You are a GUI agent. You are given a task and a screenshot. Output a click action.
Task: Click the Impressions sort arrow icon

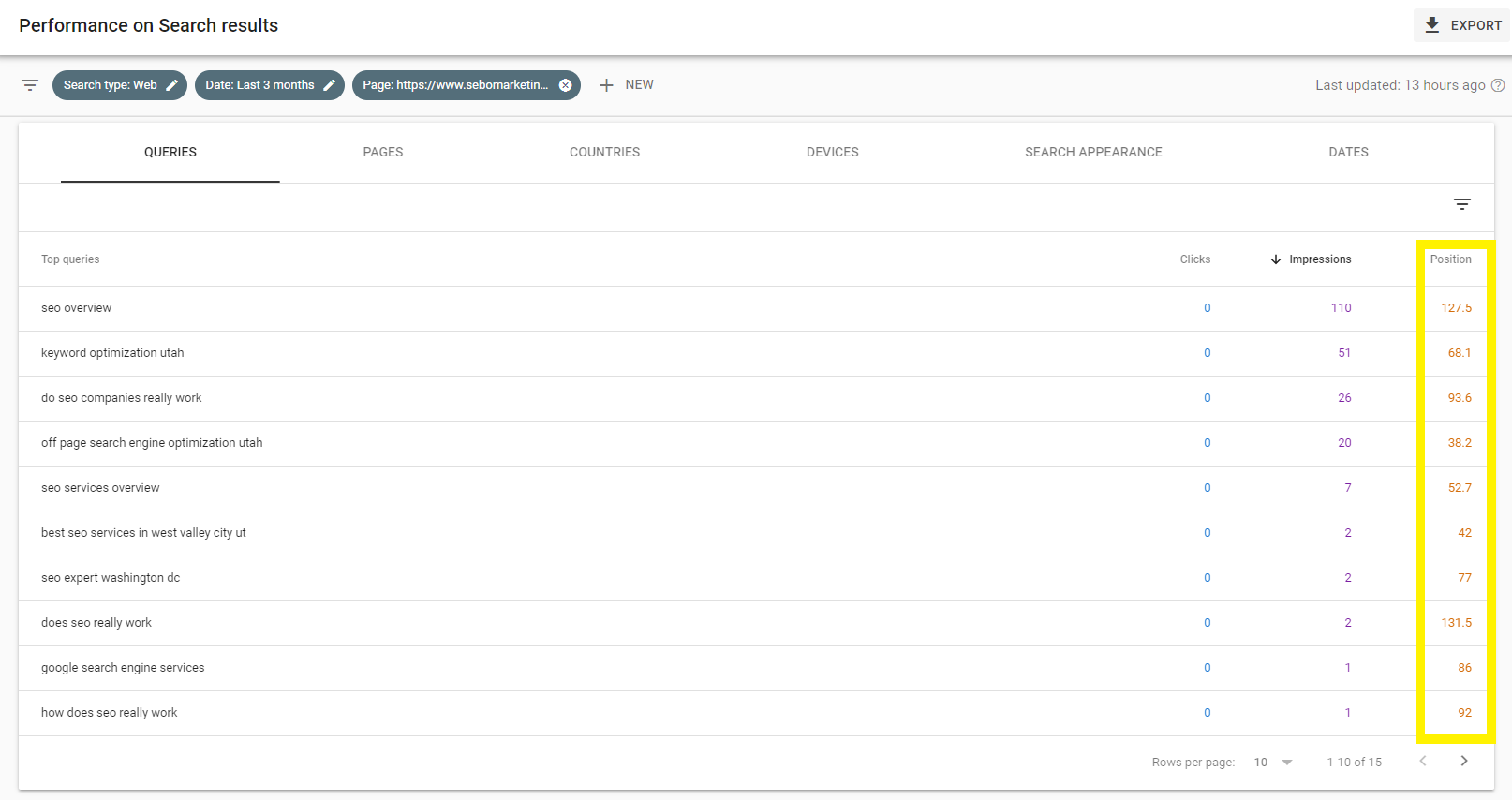pyautogui.click(x=1275, y=259)
